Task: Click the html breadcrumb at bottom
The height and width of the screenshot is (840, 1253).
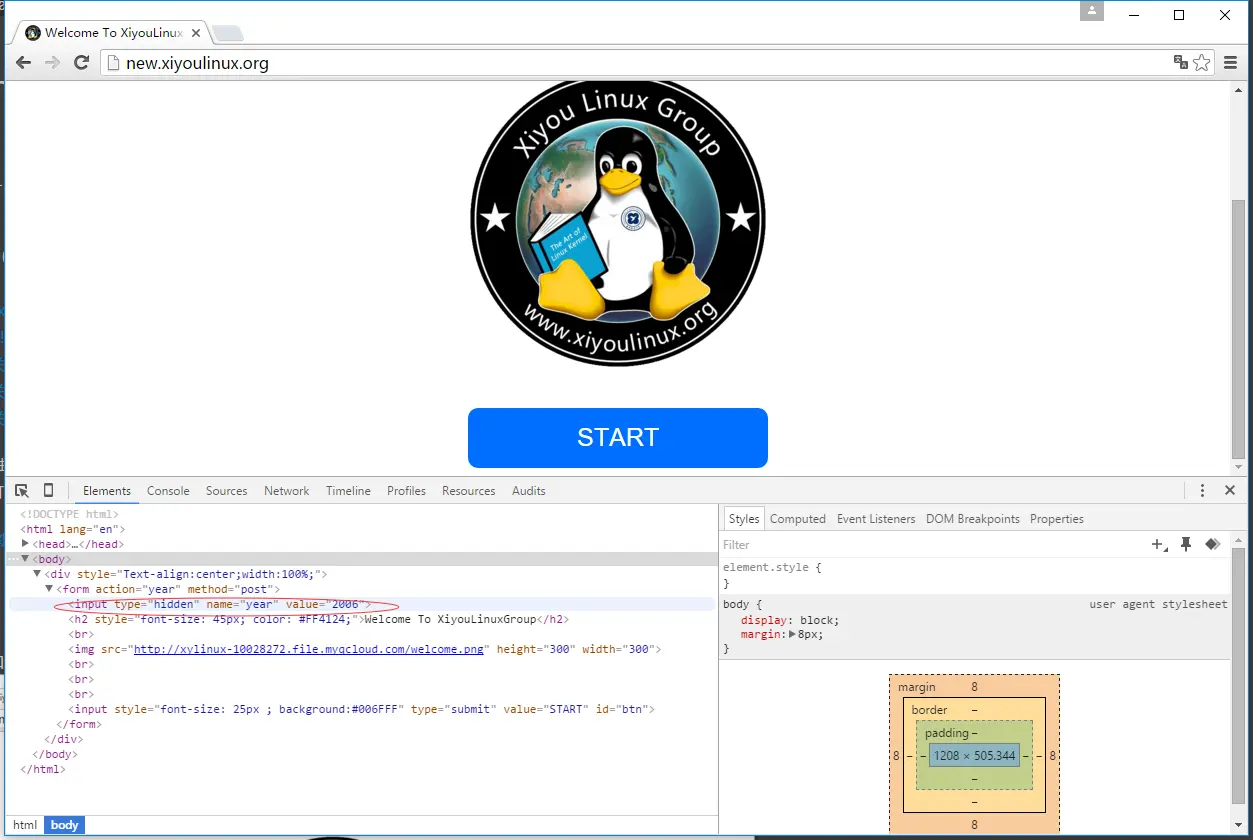Action: [25, 825]
